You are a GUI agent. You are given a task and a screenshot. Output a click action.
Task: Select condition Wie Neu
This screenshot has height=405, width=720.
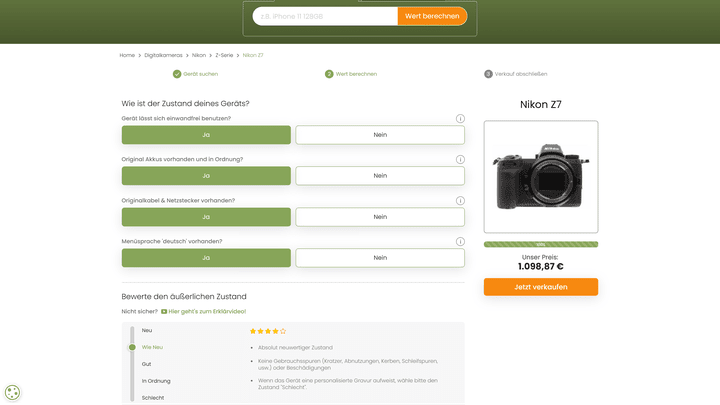(x=152, y=347)
